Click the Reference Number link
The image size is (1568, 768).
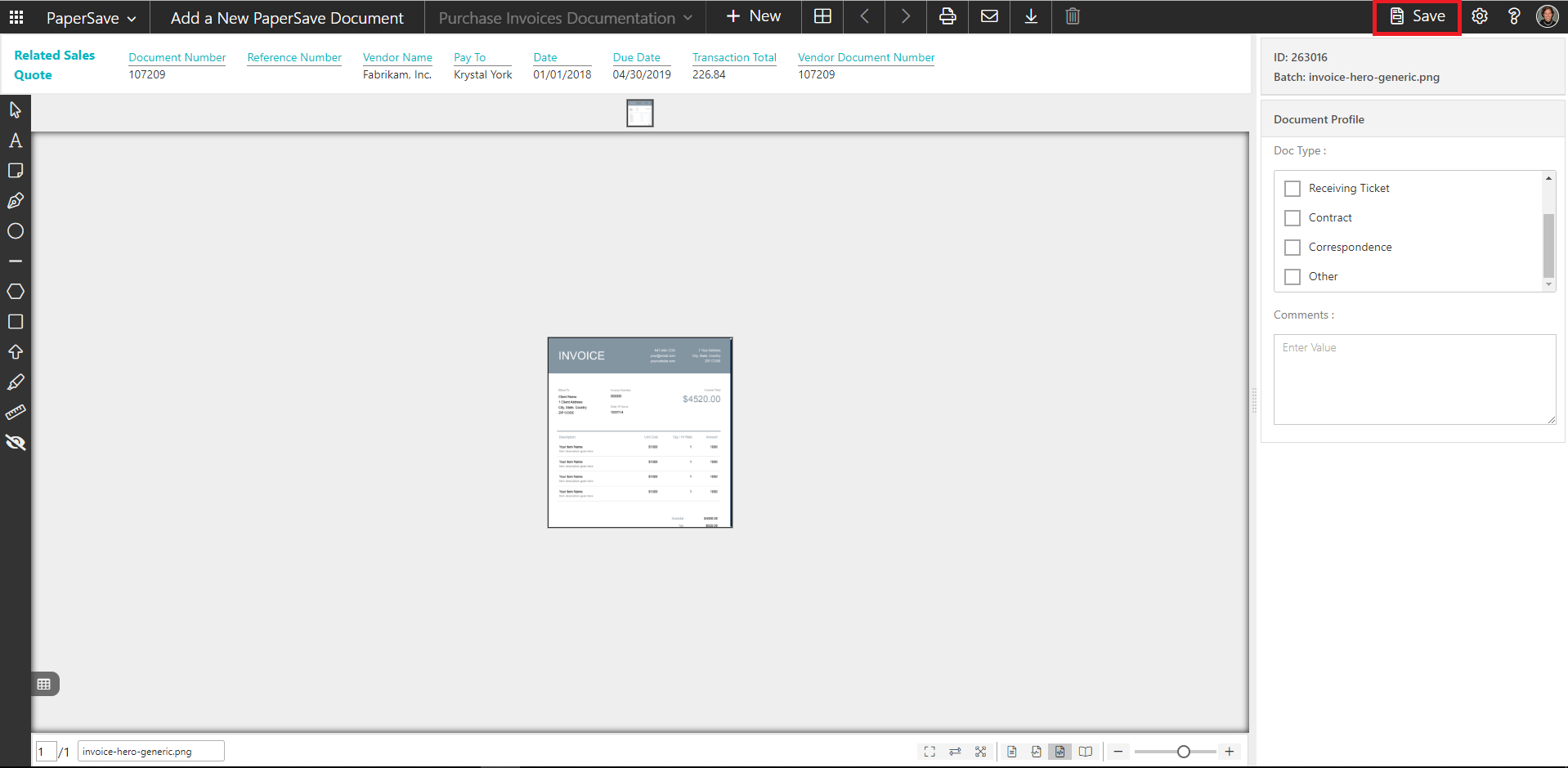click(x=294, y=57)
